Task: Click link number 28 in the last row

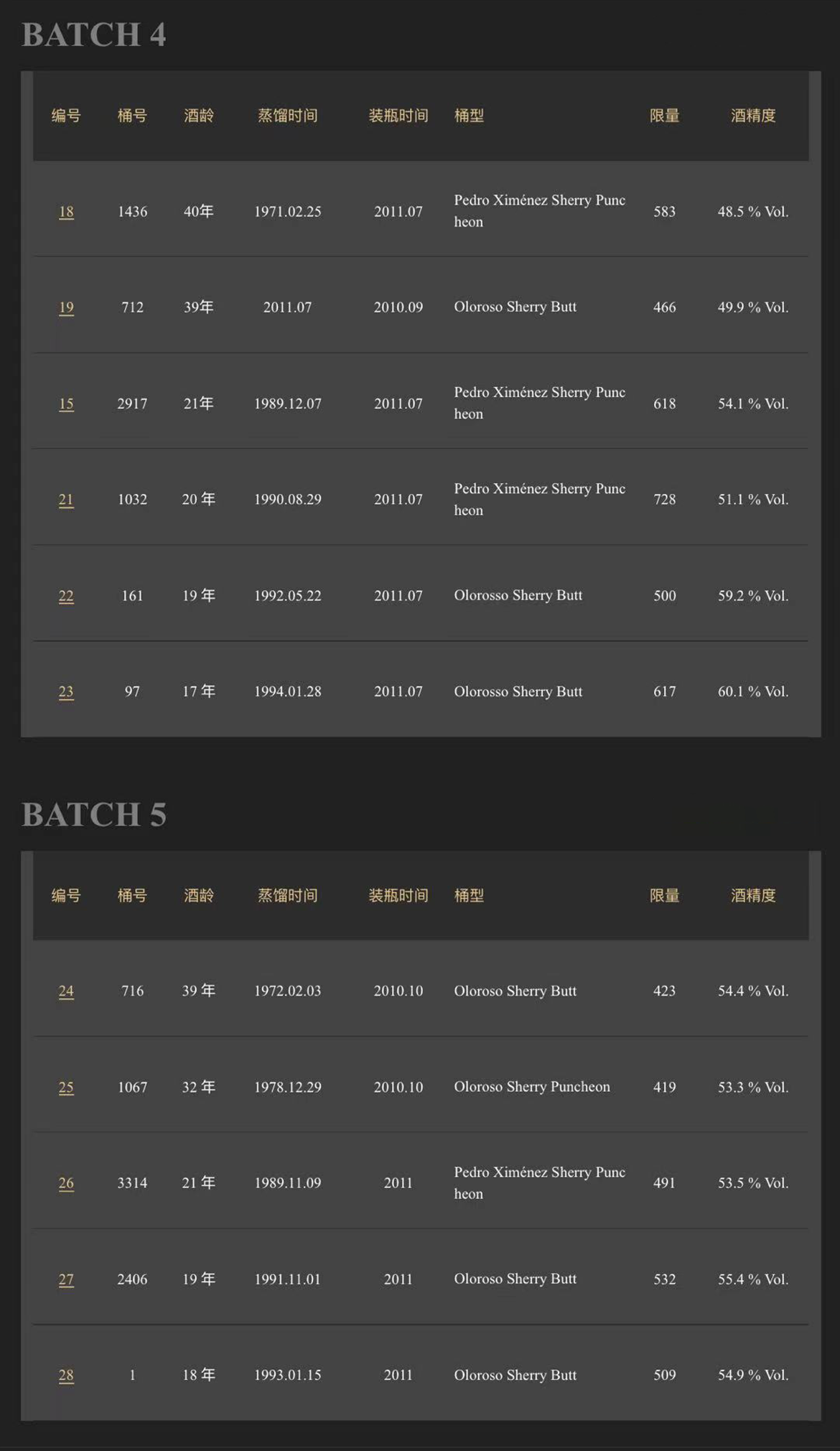Action: 66,1375
